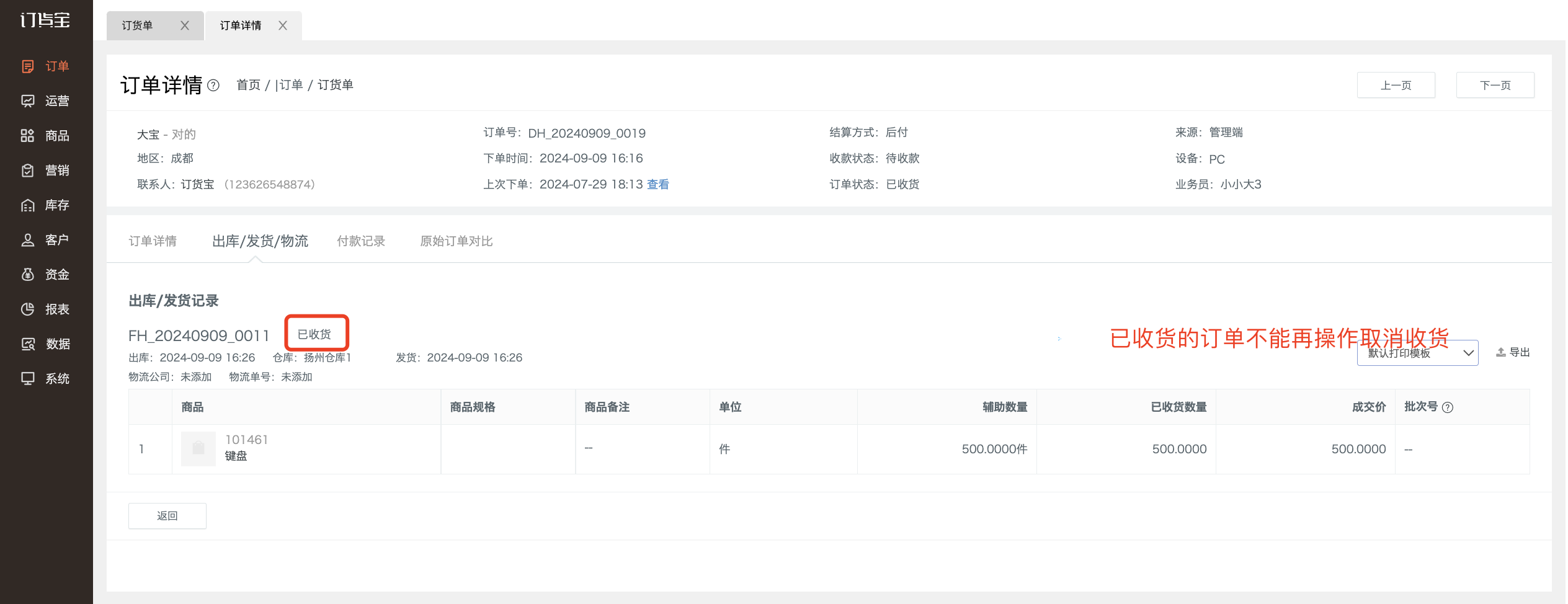Click the 物流单号 未添加 text

[x=270, y=377]
